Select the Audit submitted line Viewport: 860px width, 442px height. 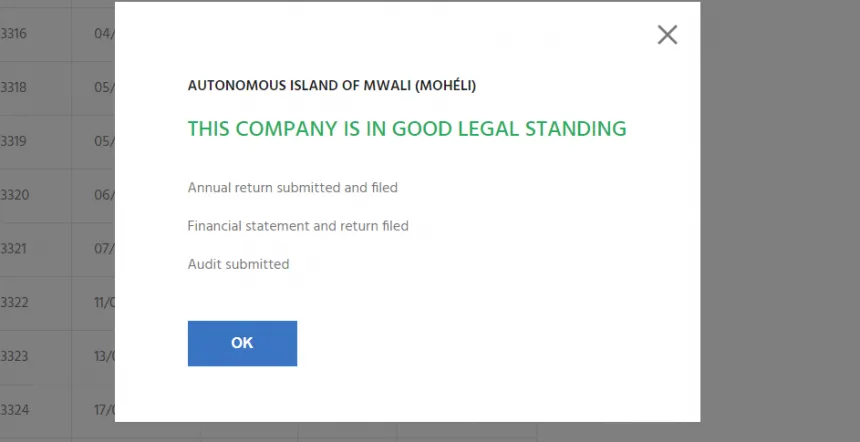238,264
